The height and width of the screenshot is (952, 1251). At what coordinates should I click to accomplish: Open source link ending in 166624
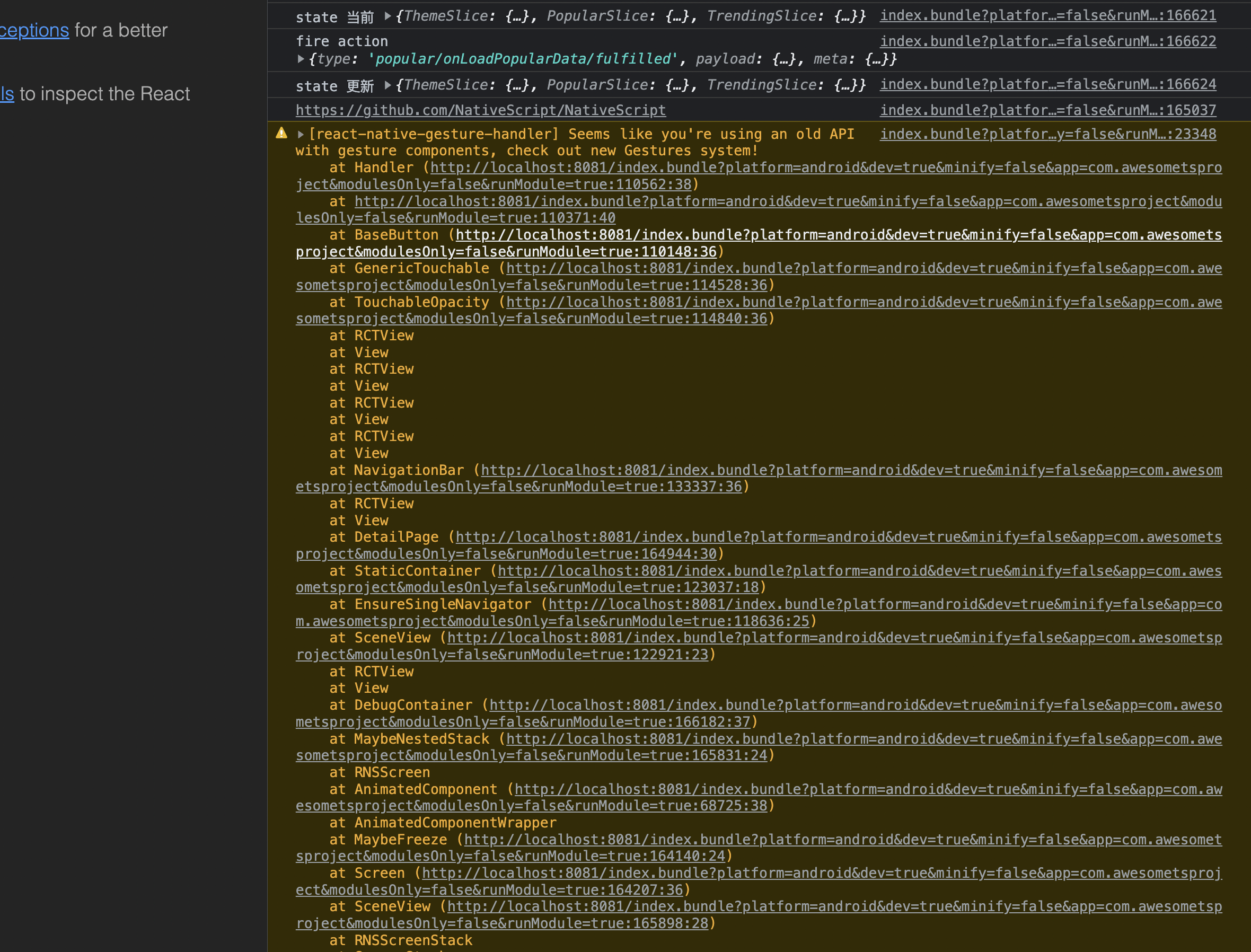(x=1047, y=84)
